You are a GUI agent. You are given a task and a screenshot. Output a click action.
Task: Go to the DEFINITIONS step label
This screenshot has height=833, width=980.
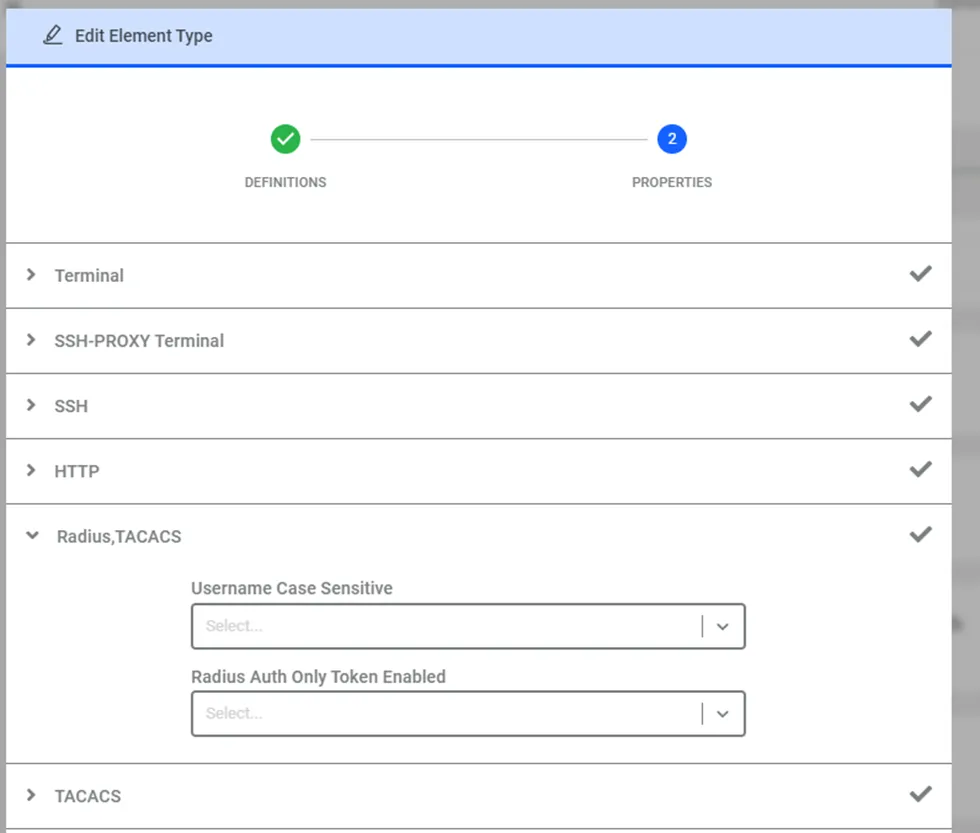click(x=285, y=182)
